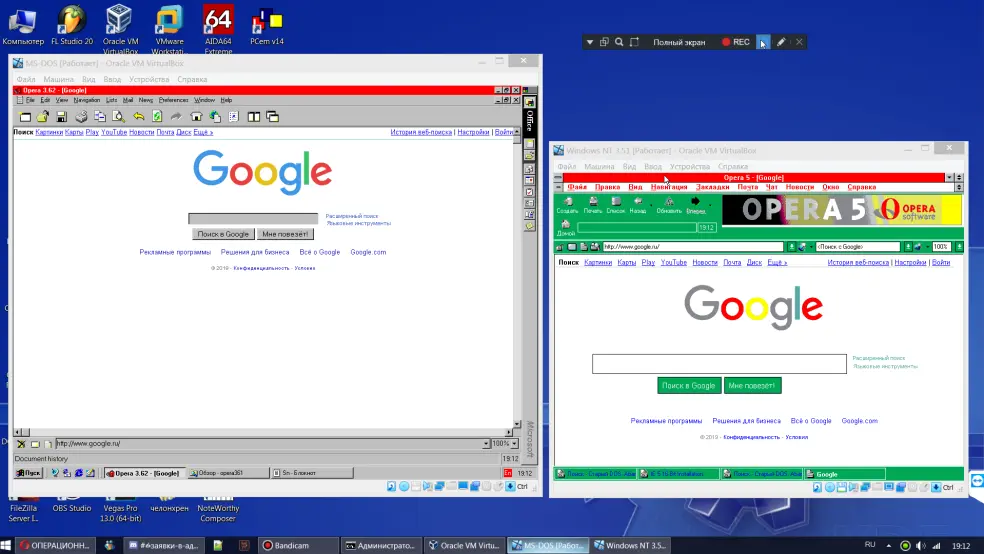Click the globe Hotlist icon in Opera 3.62
The image size is (984, 554).
(215, 117)
